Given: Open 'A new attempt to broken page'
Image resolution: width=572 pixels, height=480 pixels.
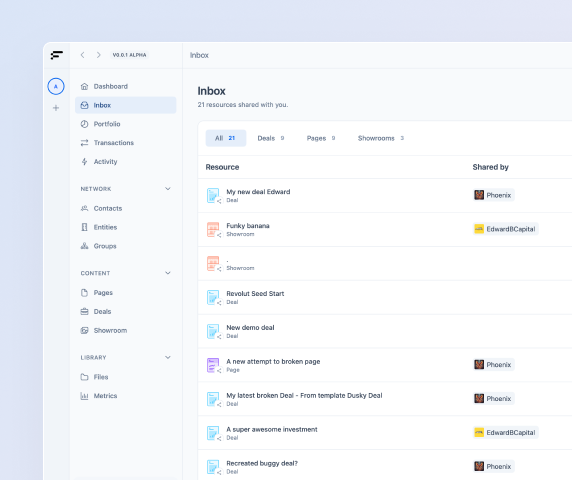Looking at the screenshot, I should (x=273, y=361).
